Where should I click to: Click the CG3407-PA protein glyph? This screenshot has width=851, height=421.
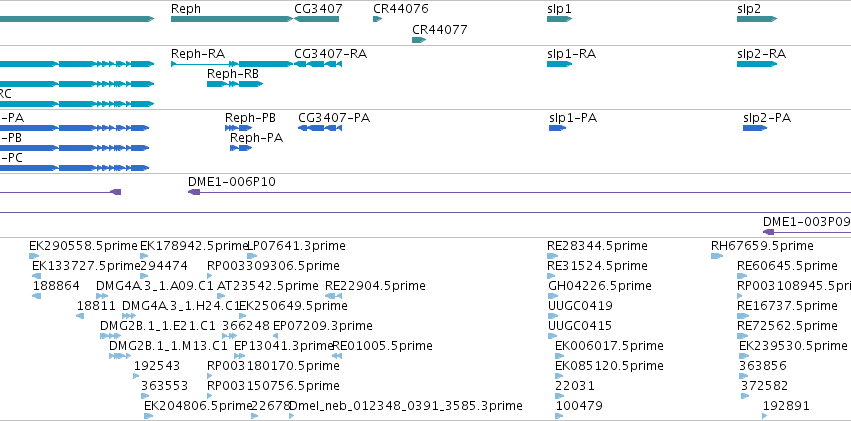(x=320, y=128)
